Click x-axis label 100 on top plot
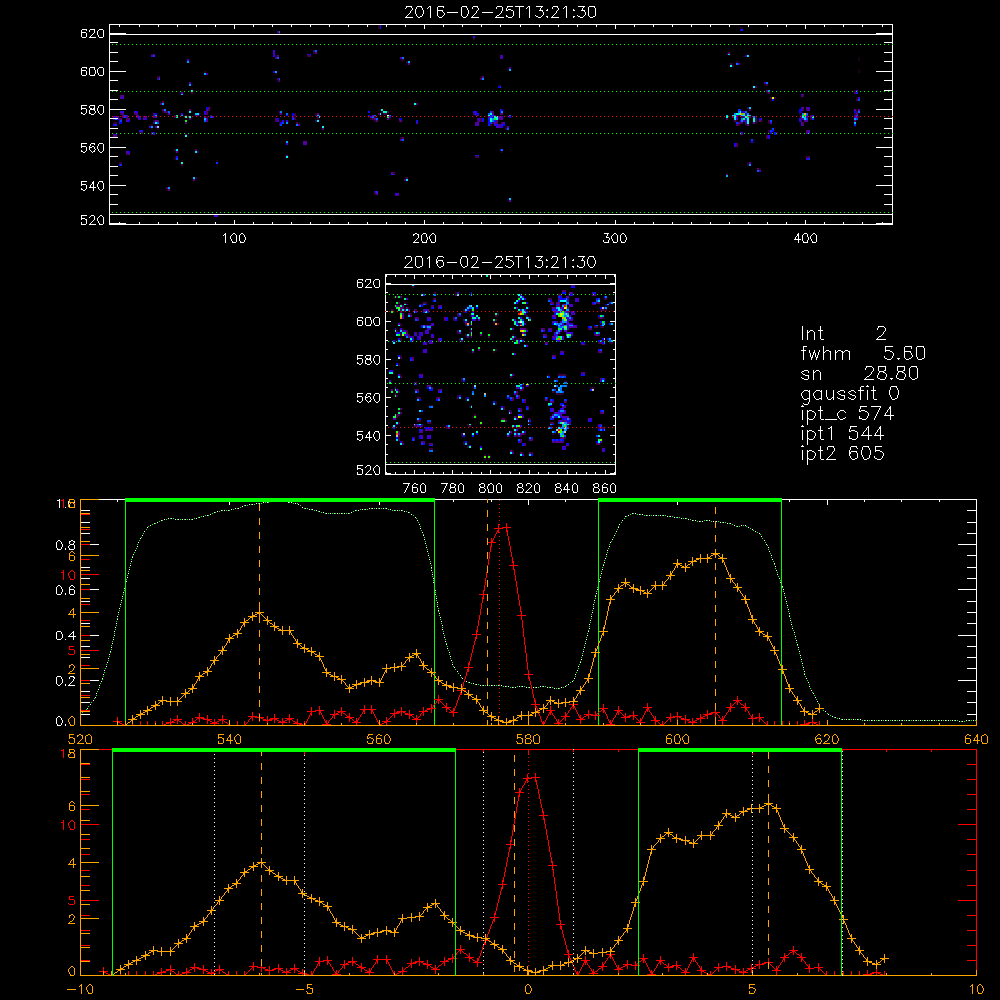Image resolution: width=1000 pixels, height=1000 pixels. point(234,239)
